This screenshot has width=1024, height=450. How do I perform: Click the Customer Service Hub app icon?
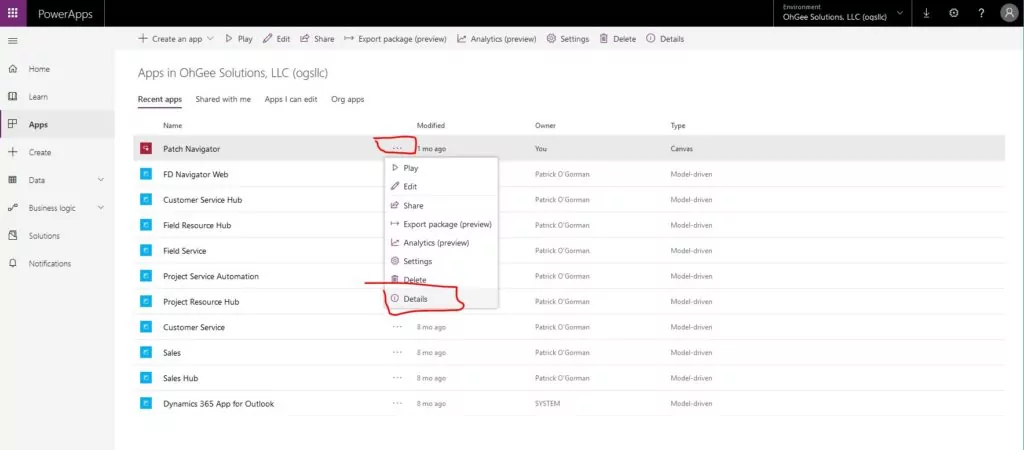(146, 200)
